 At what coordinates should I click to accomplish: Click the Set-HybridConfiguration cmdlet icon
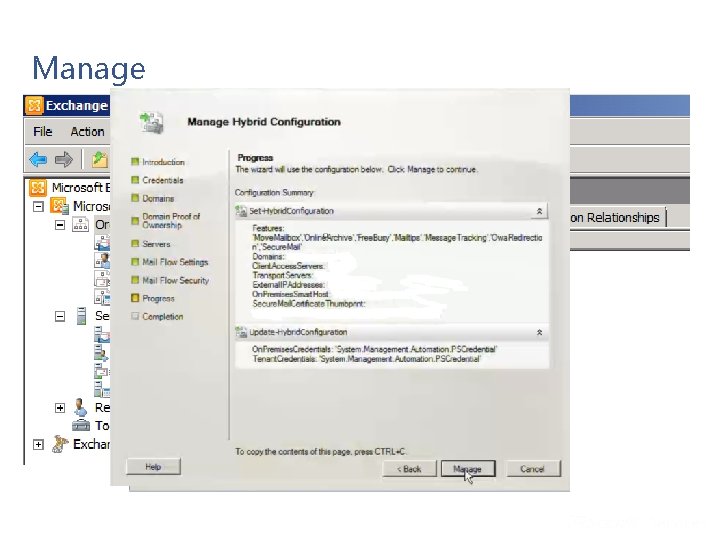pyautogui.click(x=241, y=211)
